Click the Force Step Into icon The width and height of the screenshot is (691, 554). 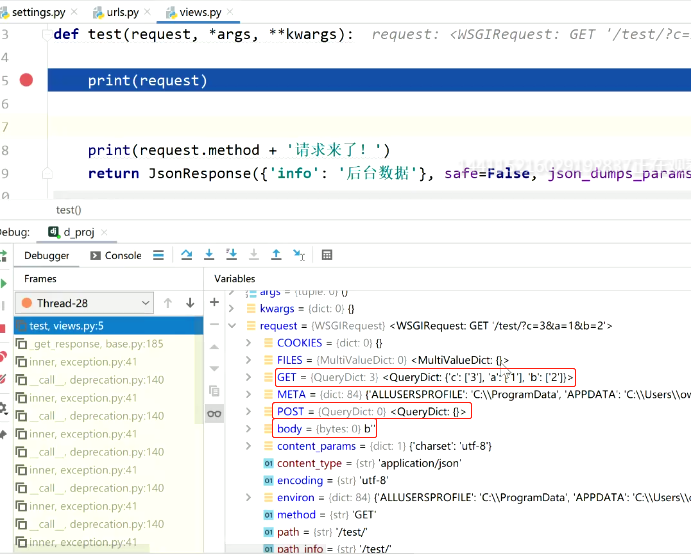pos(254,255)
